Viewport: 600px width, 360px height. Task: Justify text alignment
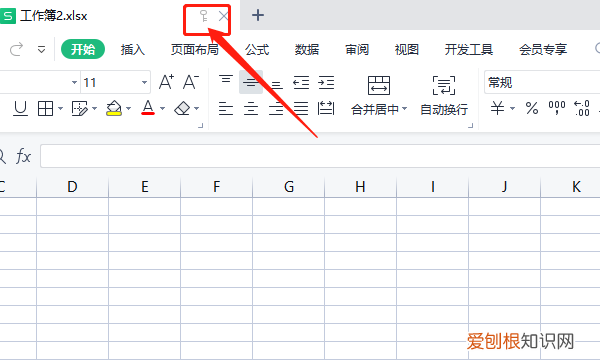(x=301, y=109)
